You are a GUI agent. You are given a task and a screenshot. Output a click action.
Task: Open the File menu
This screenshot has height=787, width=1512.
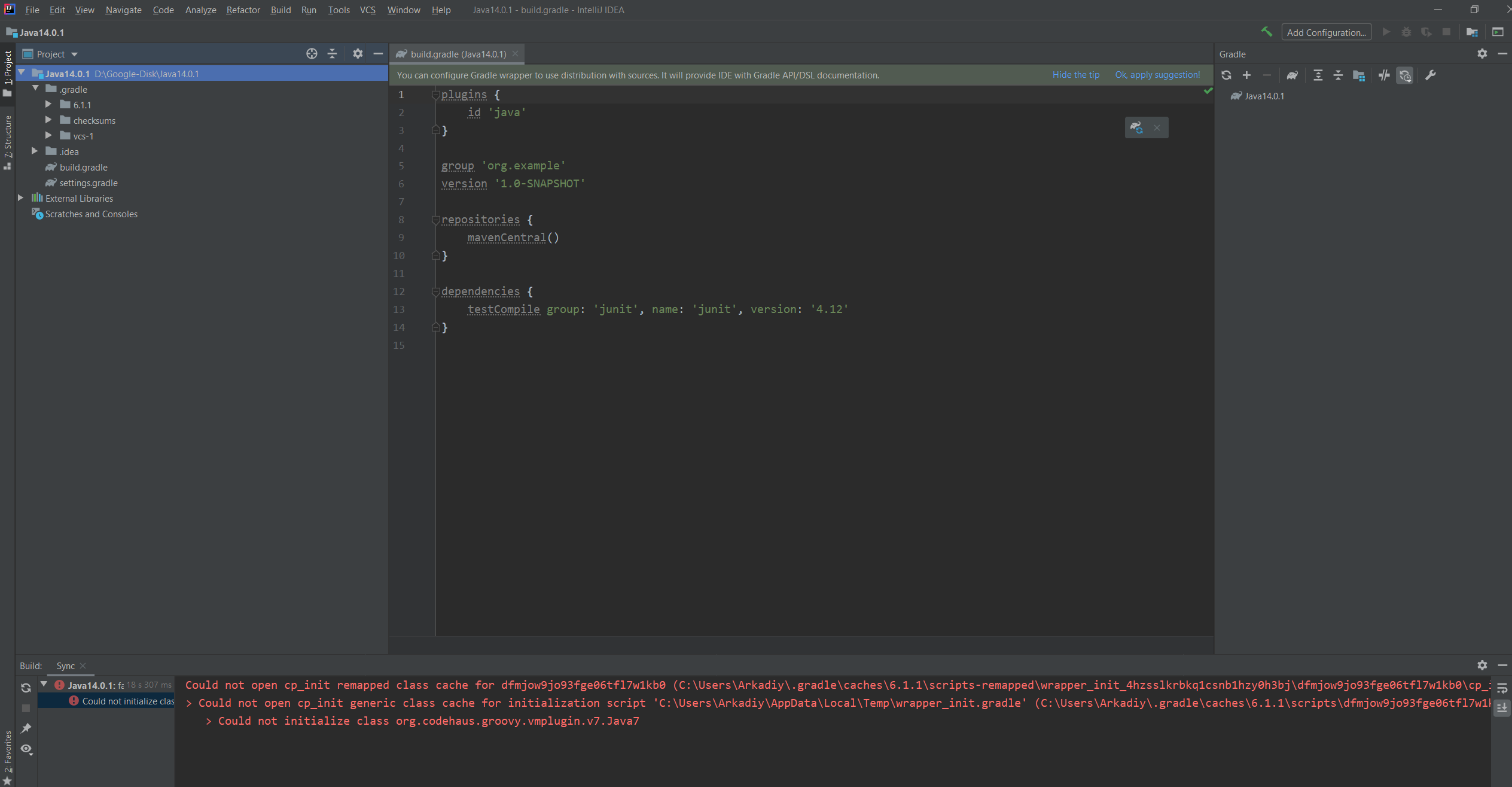(x=32, y=10)
